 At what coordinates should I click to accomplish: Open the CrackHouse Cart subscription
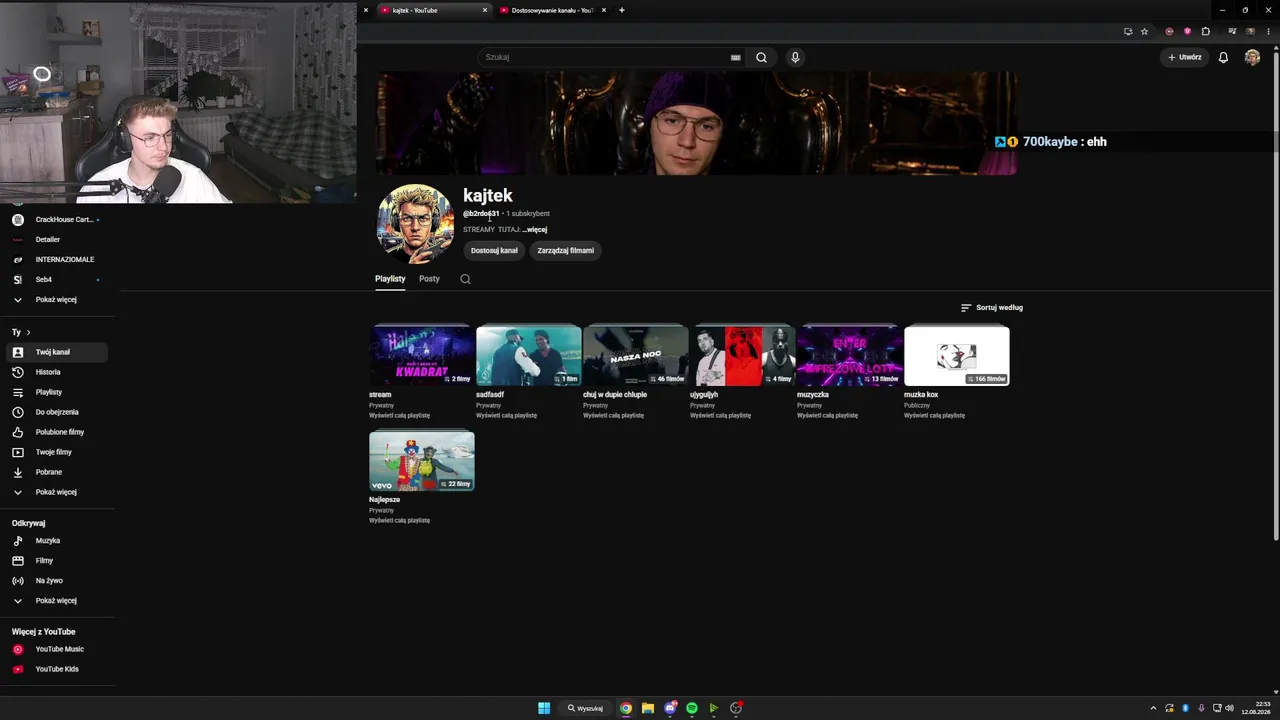(57, 220)
